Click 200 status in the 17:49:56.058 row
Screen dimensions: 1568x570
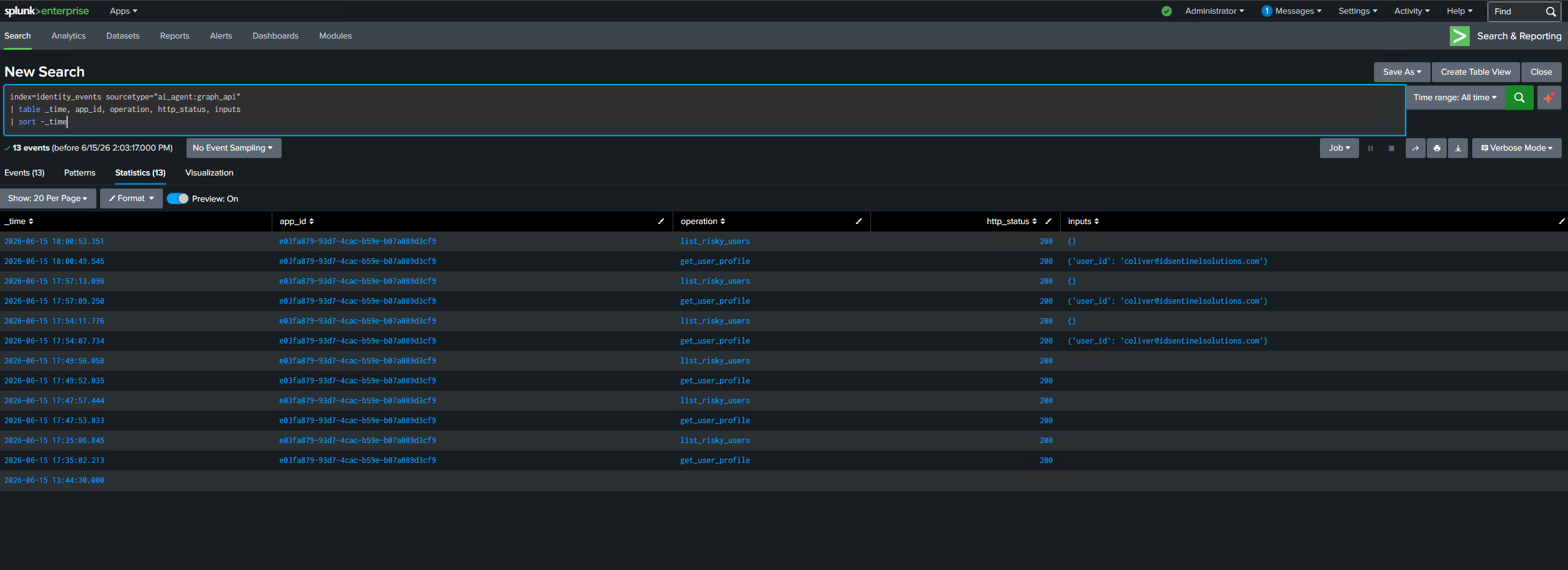(x=1046, y=361)
